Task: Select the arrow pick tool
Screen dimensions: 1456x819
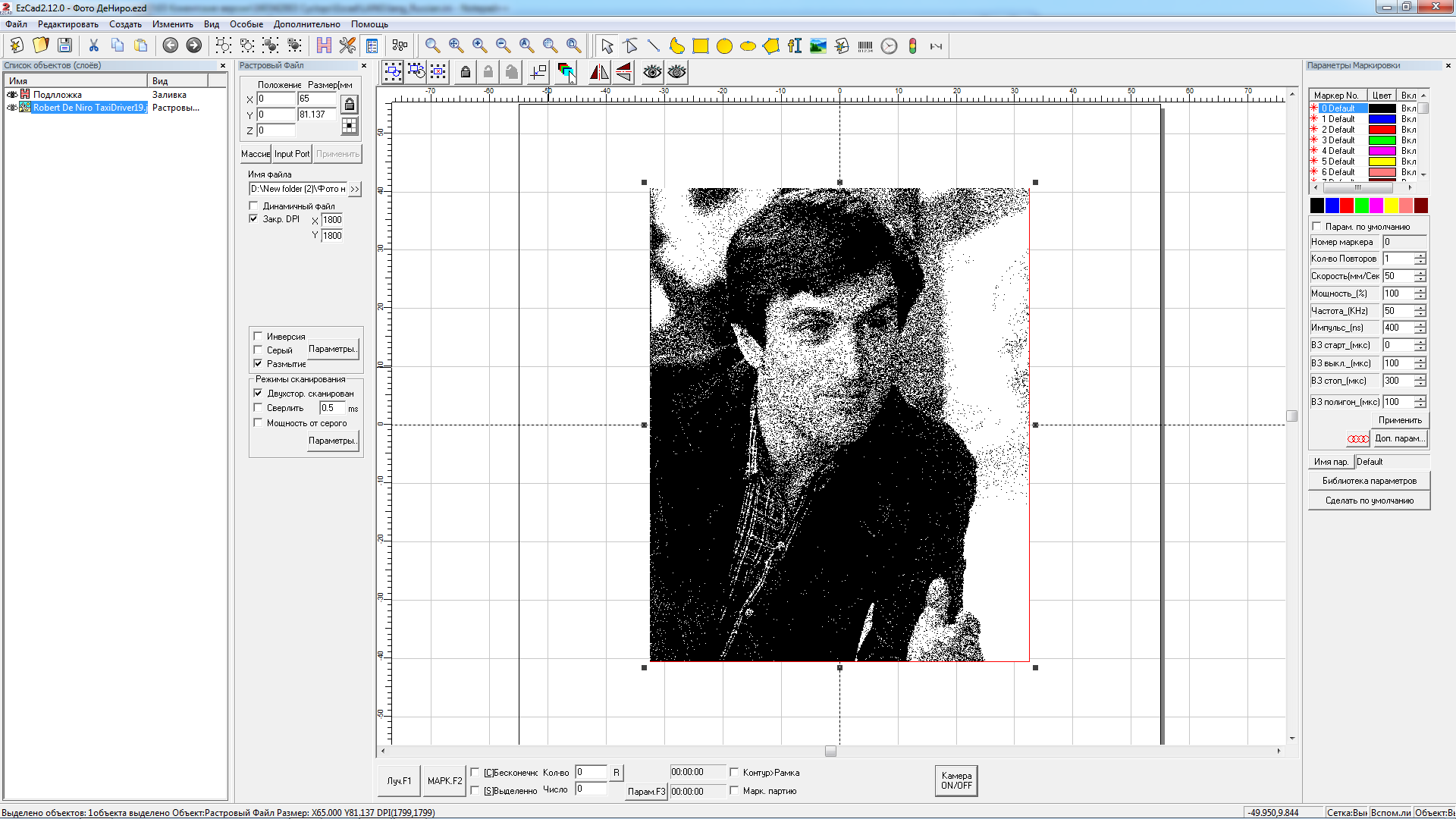Action: 607,46
